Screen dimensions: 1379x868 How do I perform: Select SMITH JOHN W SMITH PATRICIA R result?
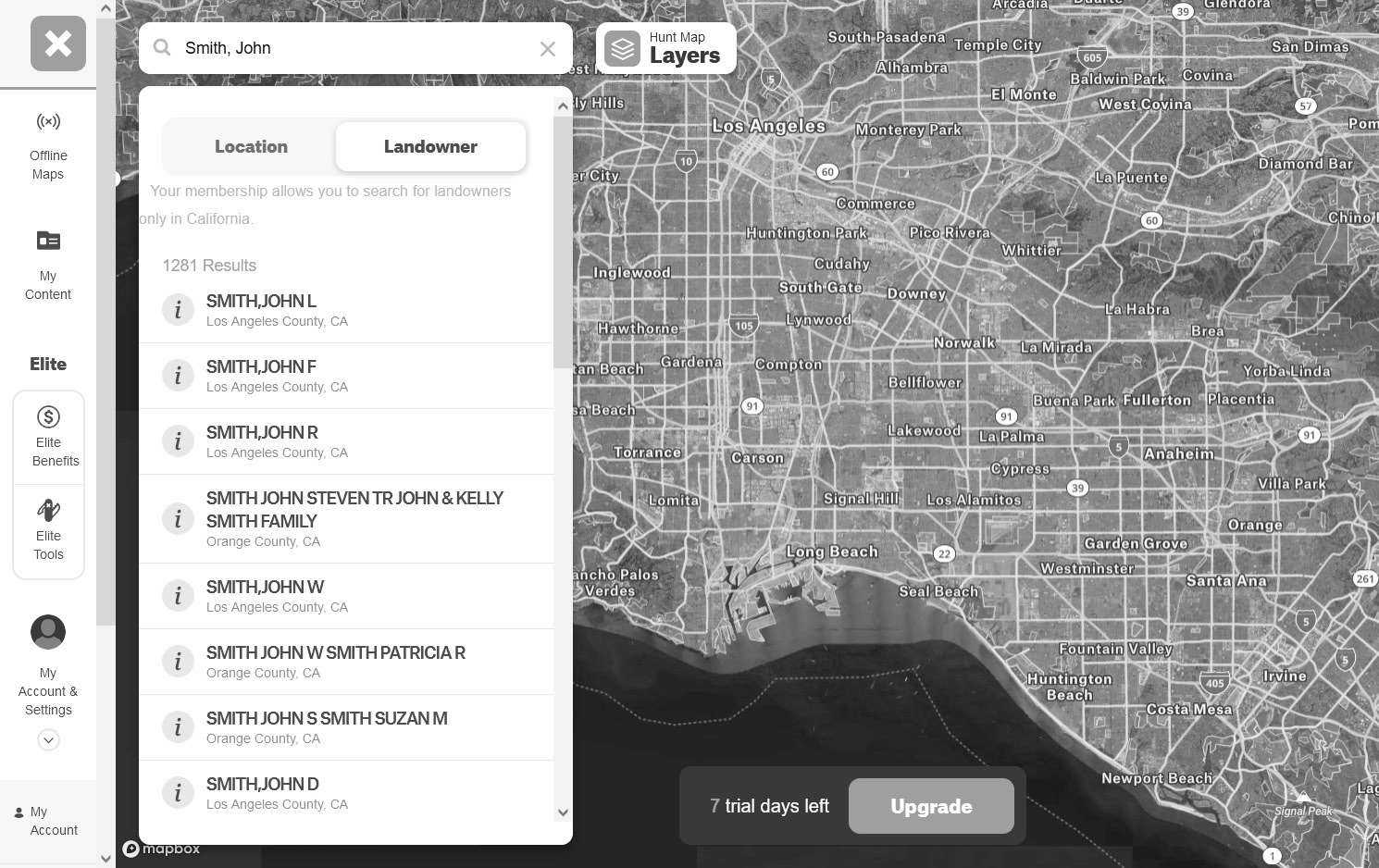336,662
